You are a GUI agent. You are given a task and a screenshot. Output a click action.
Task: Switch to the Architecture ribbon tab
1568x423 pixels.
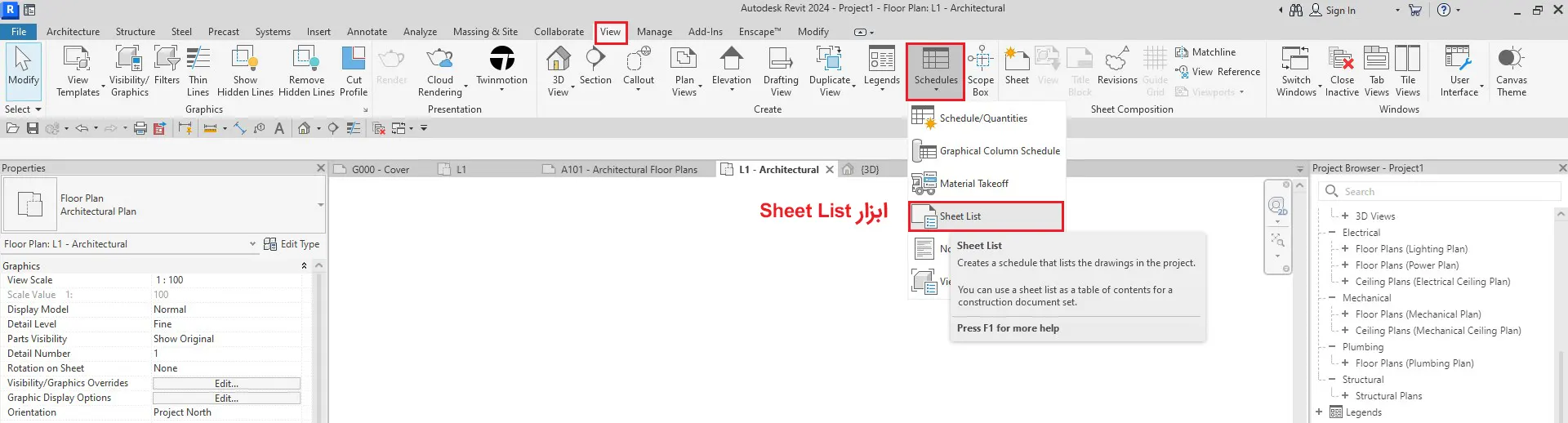click(x=73, y=32)
